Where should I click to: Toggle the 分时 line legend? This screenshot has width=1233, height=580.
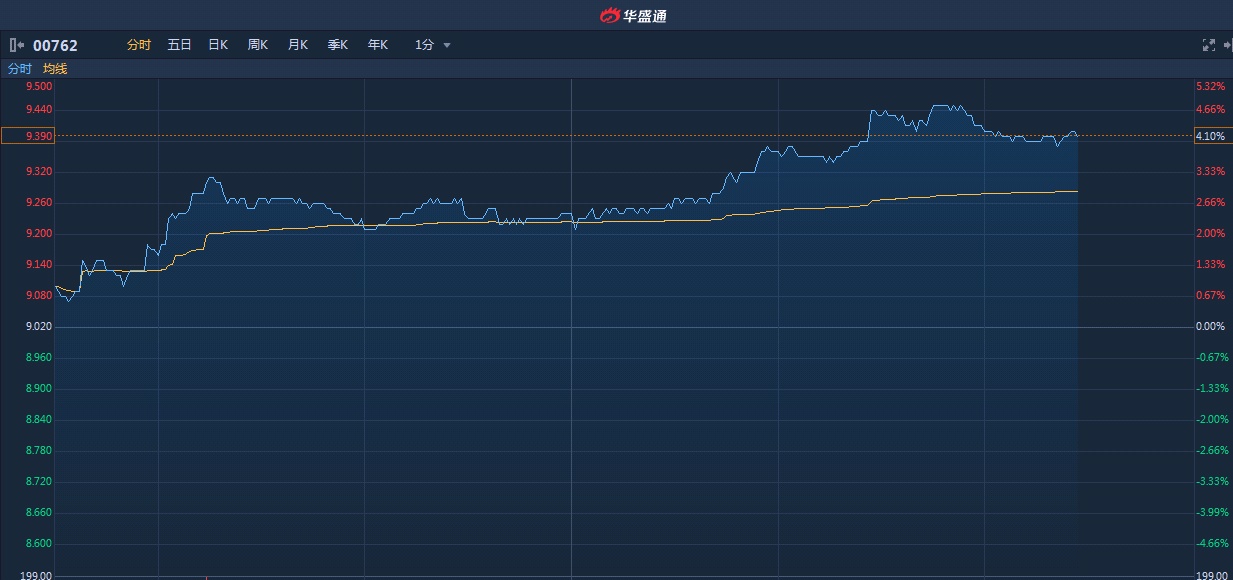point(20,69)
